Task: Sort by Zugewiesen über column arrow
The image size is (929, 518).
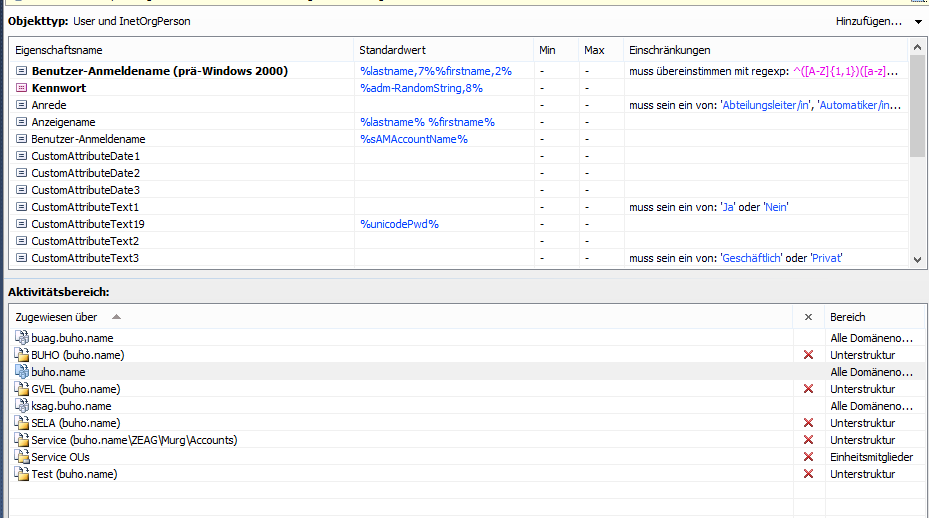Action: point(117,316)
